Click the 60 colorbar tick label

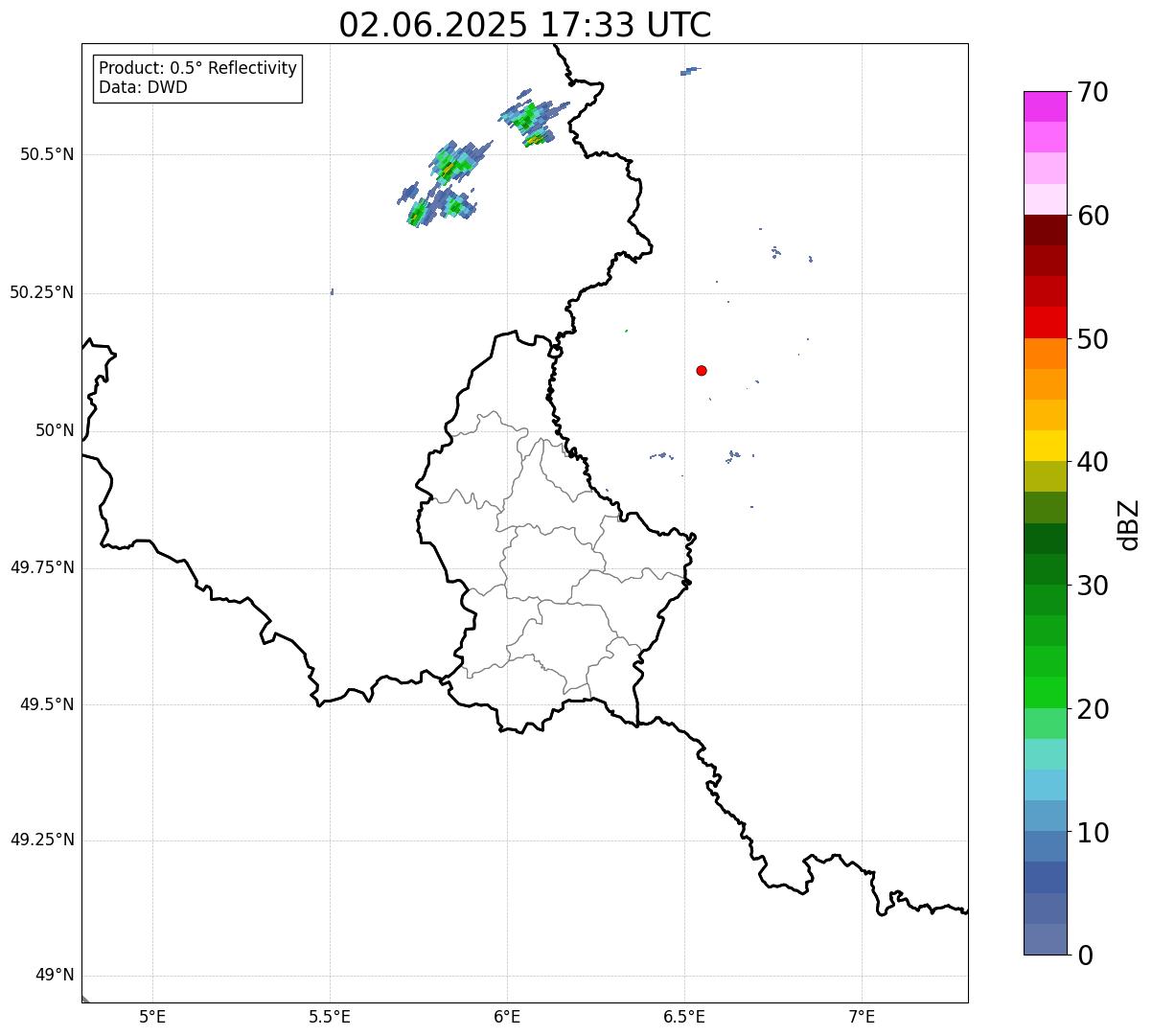[x=1094, y=216]
